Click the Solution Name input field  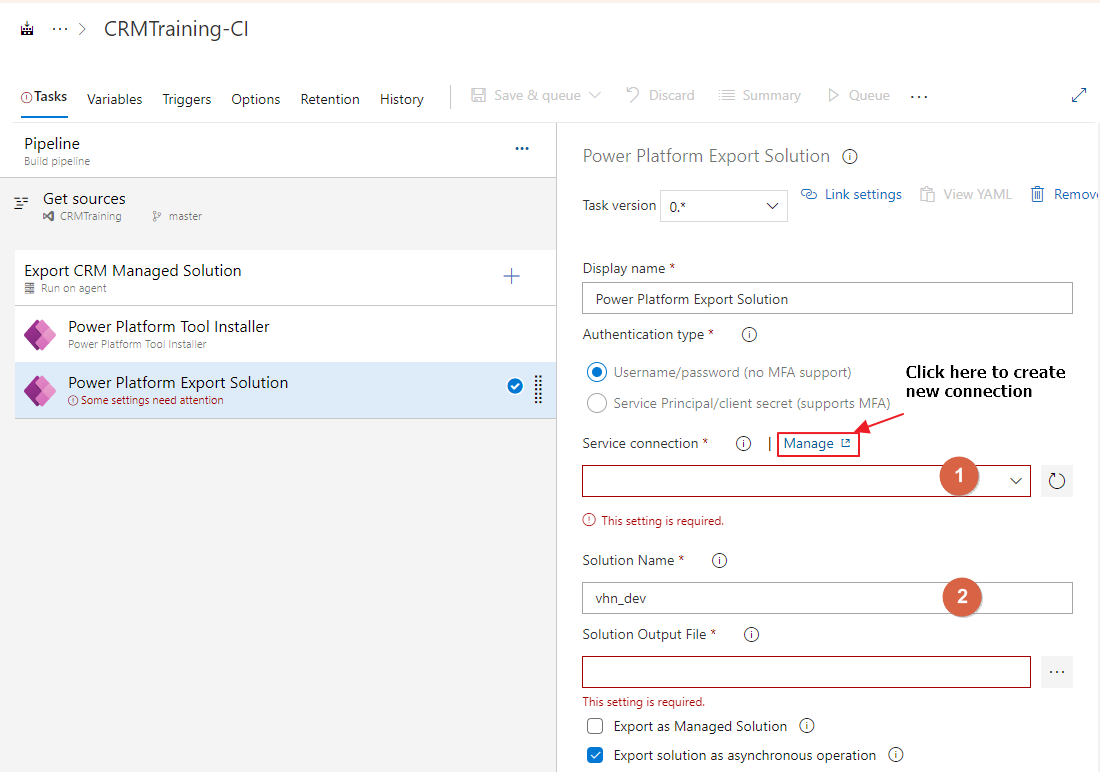point(827,598)
